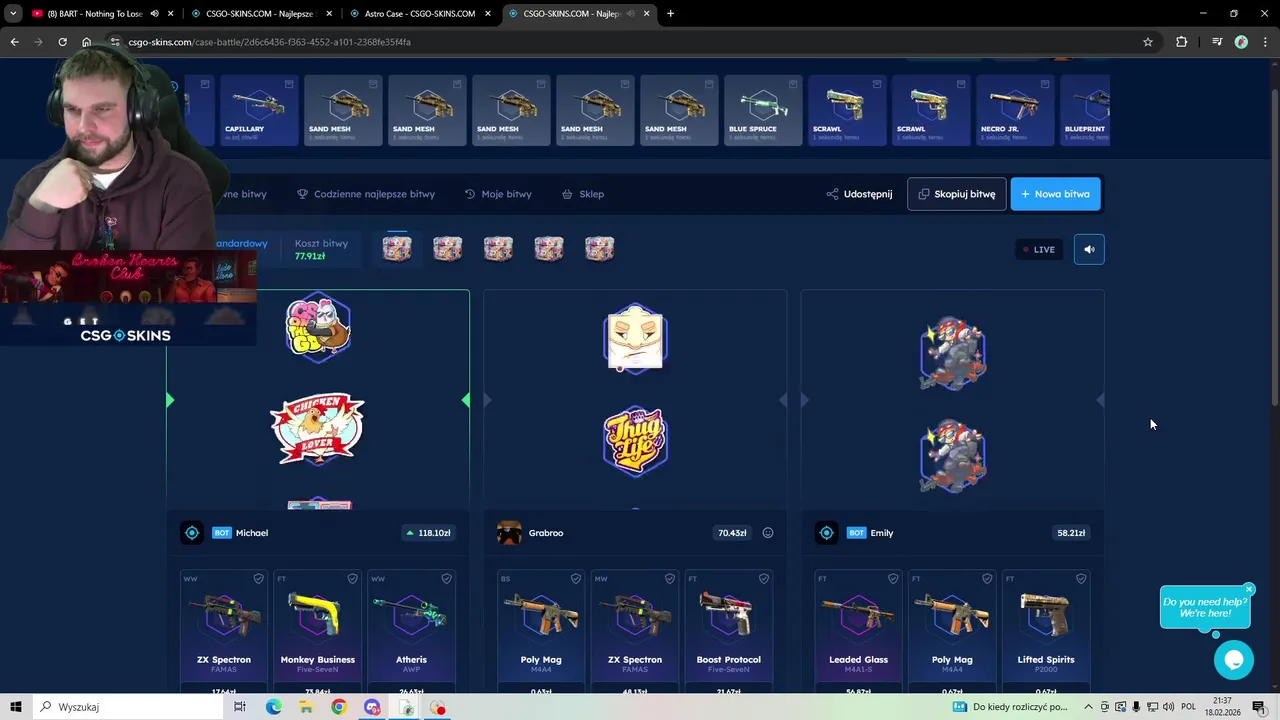
Task: Open Codzienne najlepsze bitwy tab
Action: (366, 194)
